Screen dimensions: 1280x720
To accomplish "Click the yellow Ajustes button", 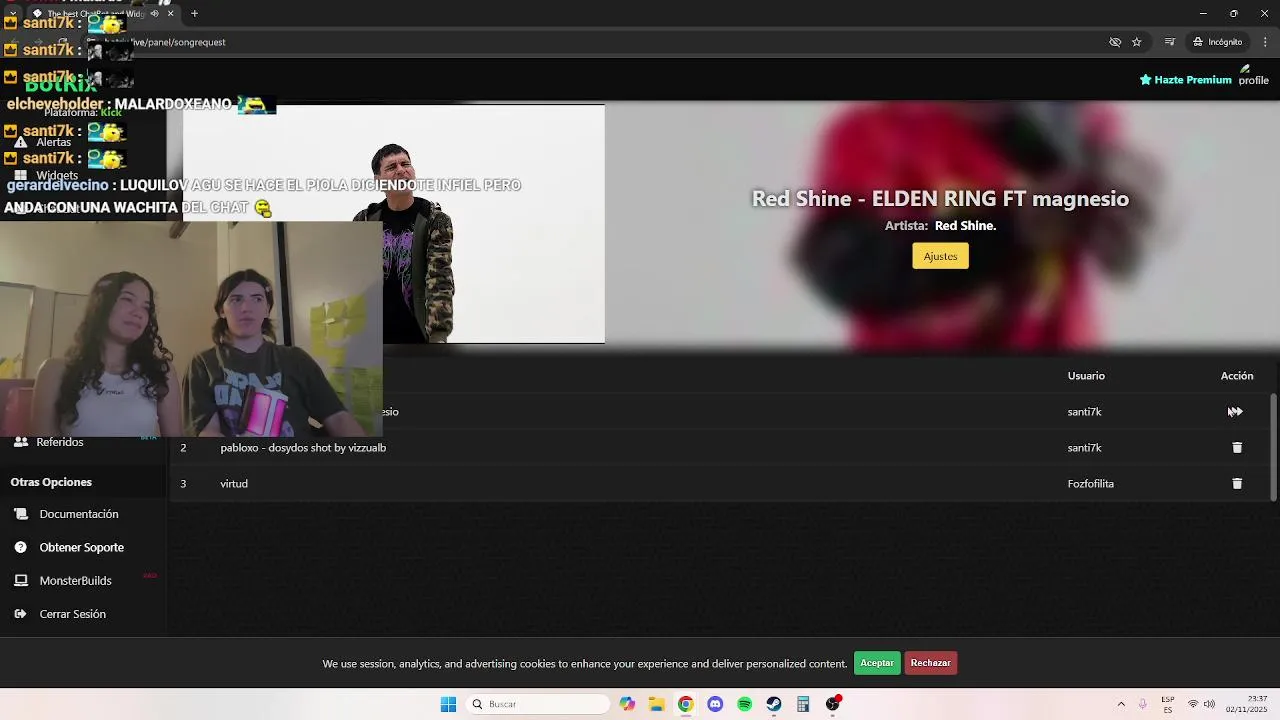I will [940, 256].
